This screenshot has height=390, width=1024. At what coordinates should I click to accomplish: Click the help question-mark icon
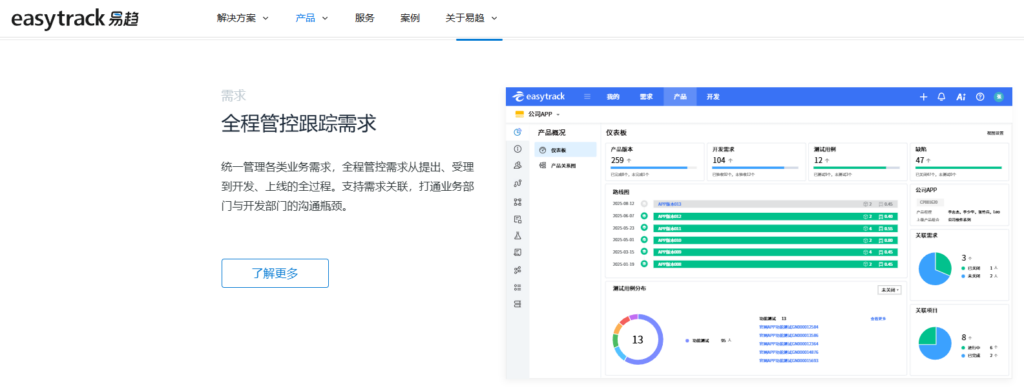(980, 97)
